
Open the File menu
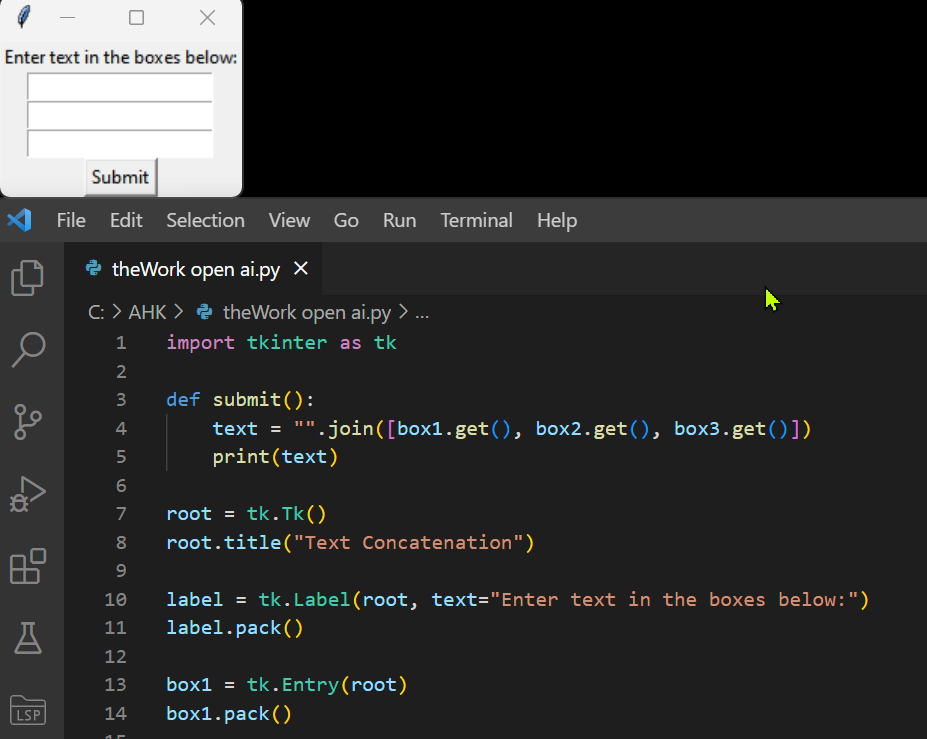(71, 220)
